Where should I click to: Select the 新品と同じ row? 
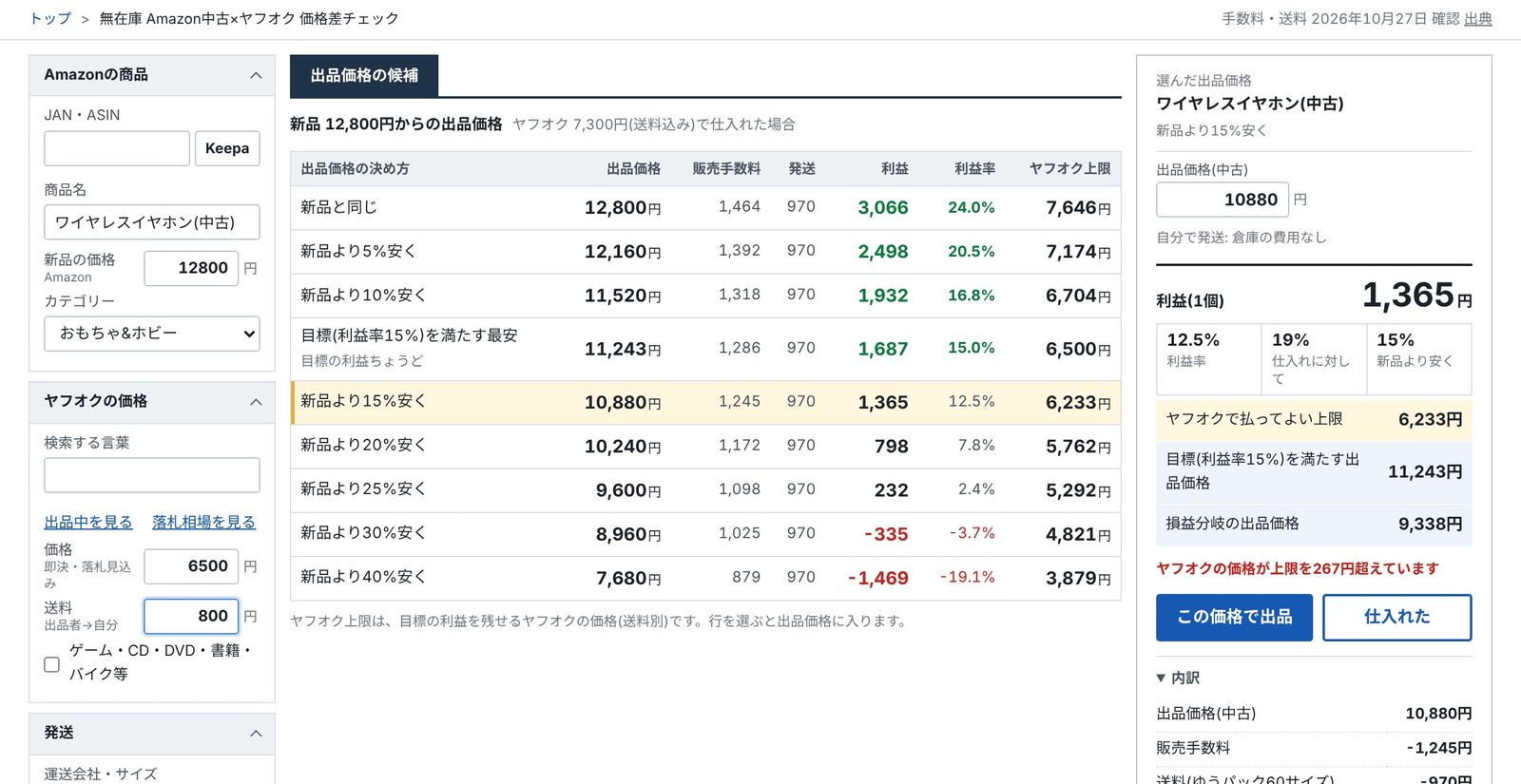coord(705,207)
